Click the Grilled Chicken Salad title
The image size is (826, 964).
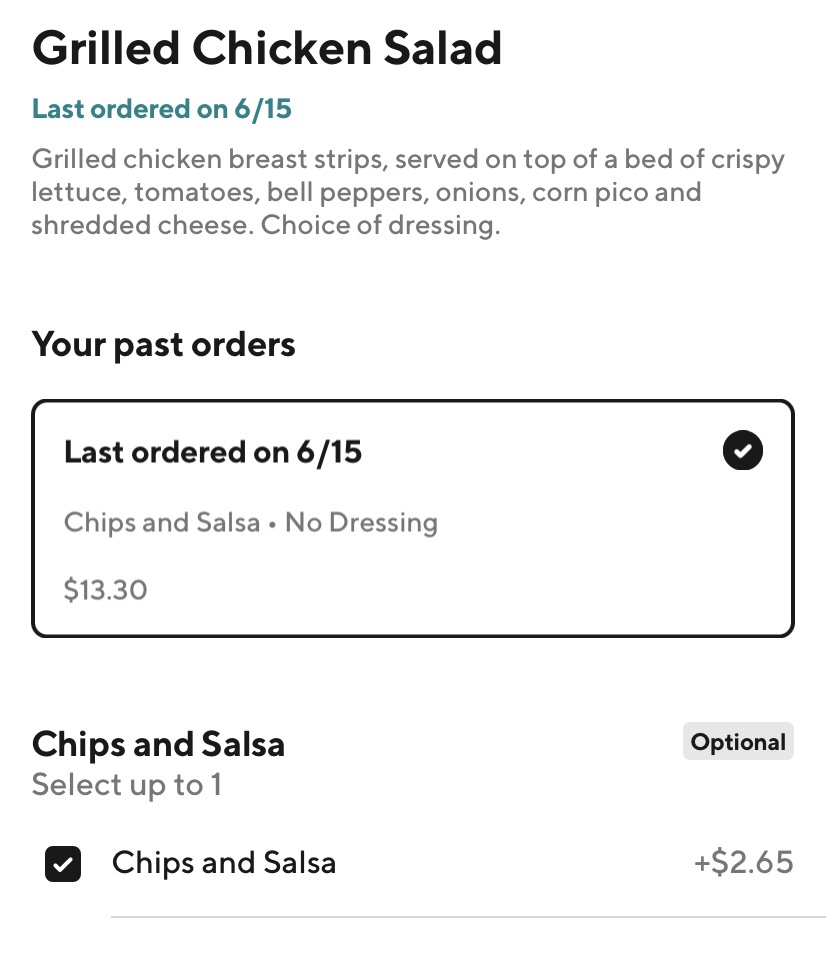click(266, 48)
